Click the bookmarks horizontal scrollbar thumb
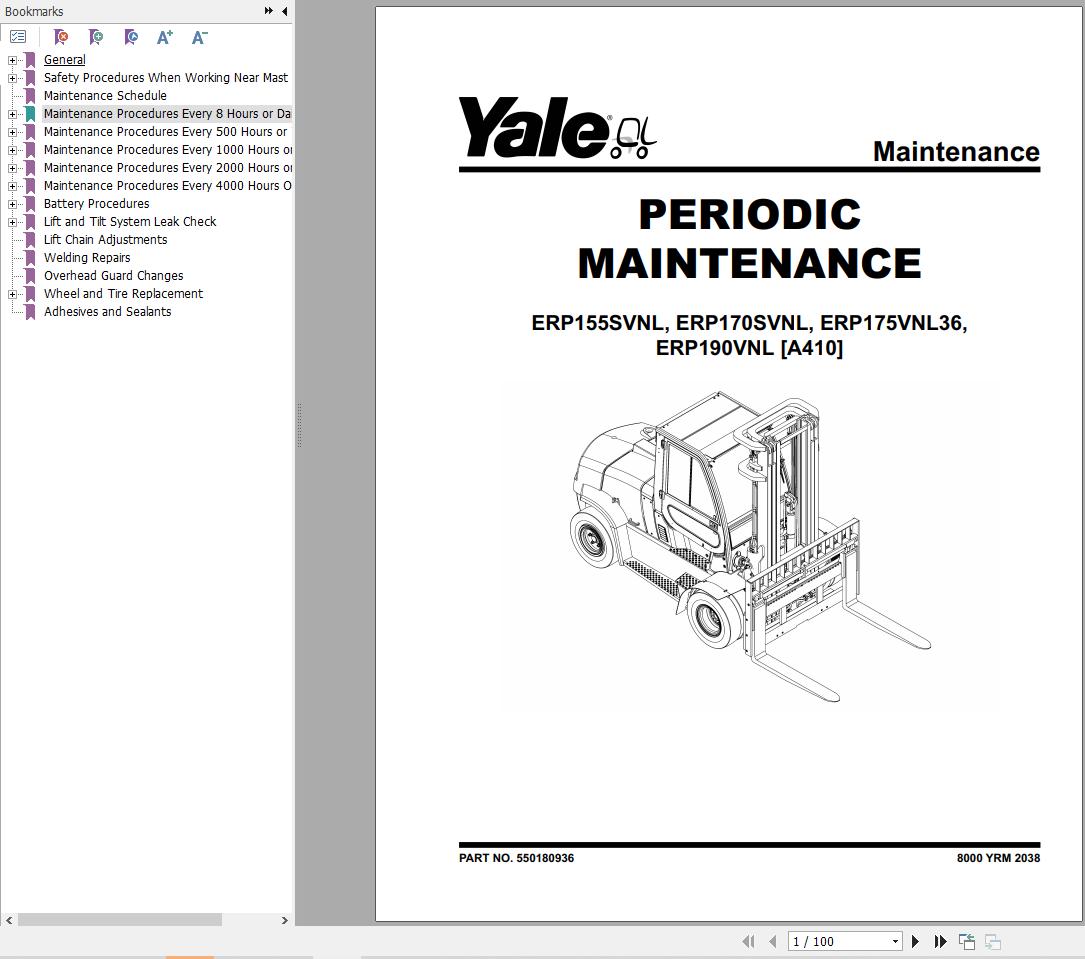Image resolution: width=1085 pixels, height=959 pixels. pyautogui.click(x=120, y=920)
